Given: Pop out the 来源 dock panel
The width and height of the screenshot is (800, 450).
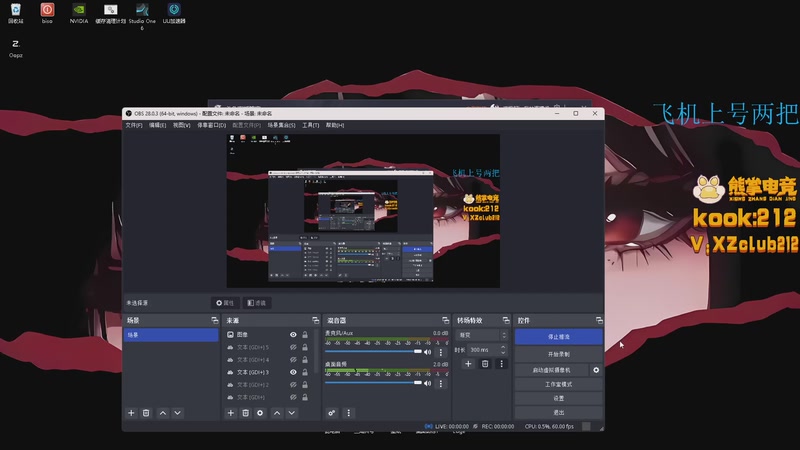Looking at the screenshot, I should tap(315, 320).
